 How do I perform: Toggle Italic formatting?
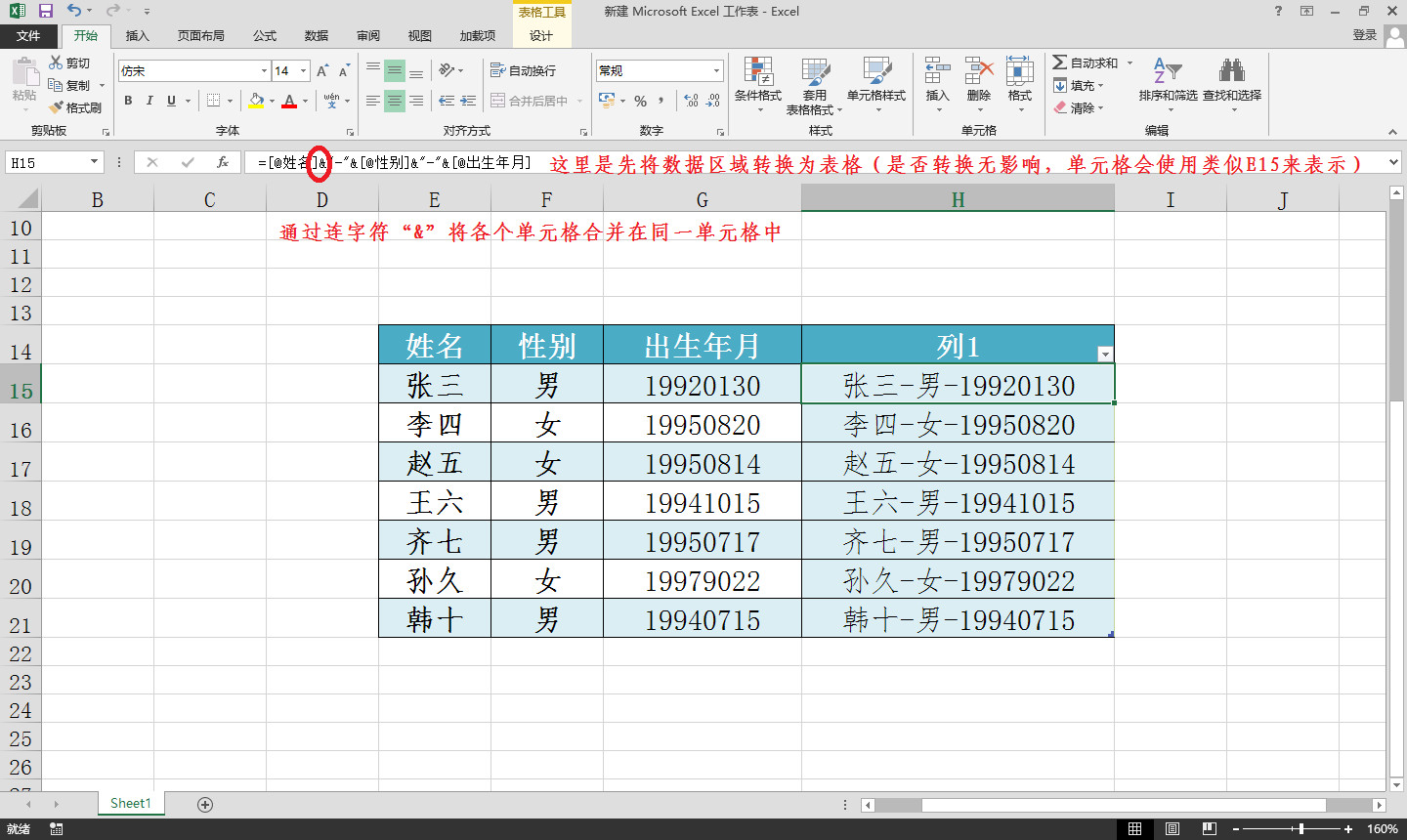(149, 101)
